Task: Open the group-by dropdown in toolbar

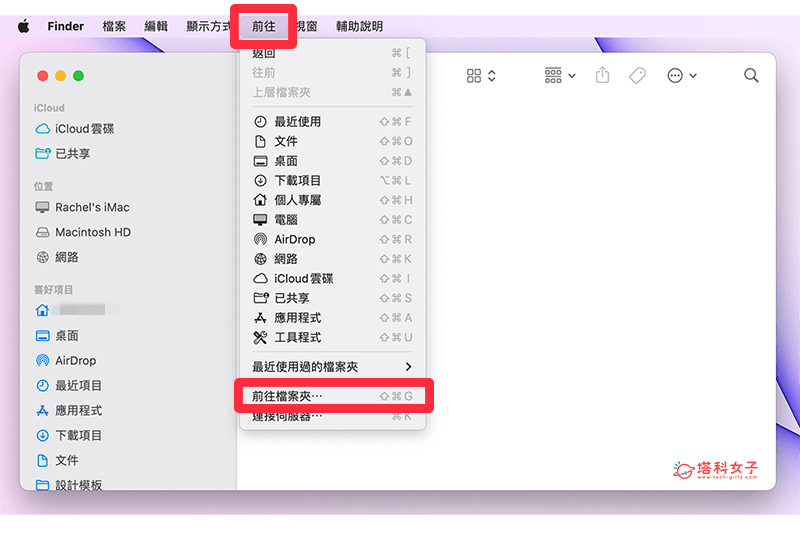Action: tap(560, 76)
